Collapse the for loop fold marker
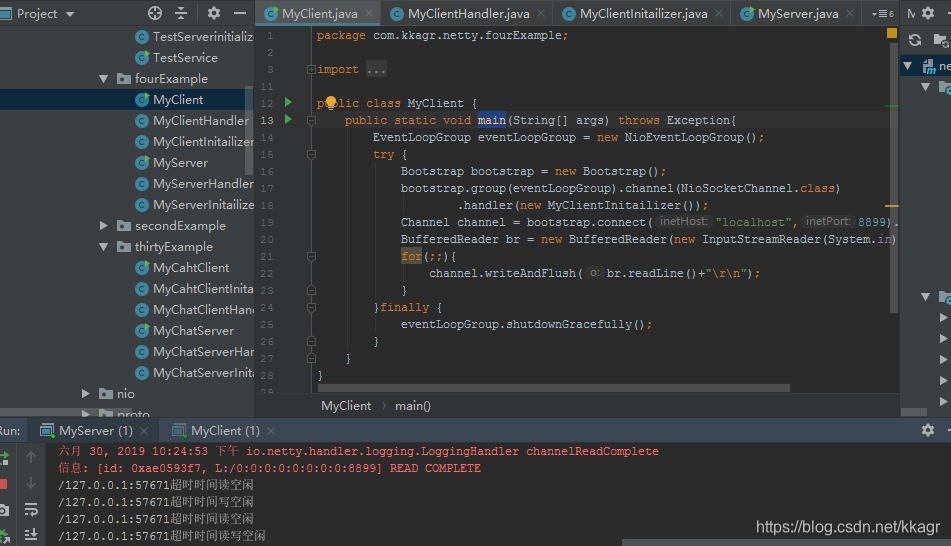Screen dimensions: 951x546 pos(311,256)
